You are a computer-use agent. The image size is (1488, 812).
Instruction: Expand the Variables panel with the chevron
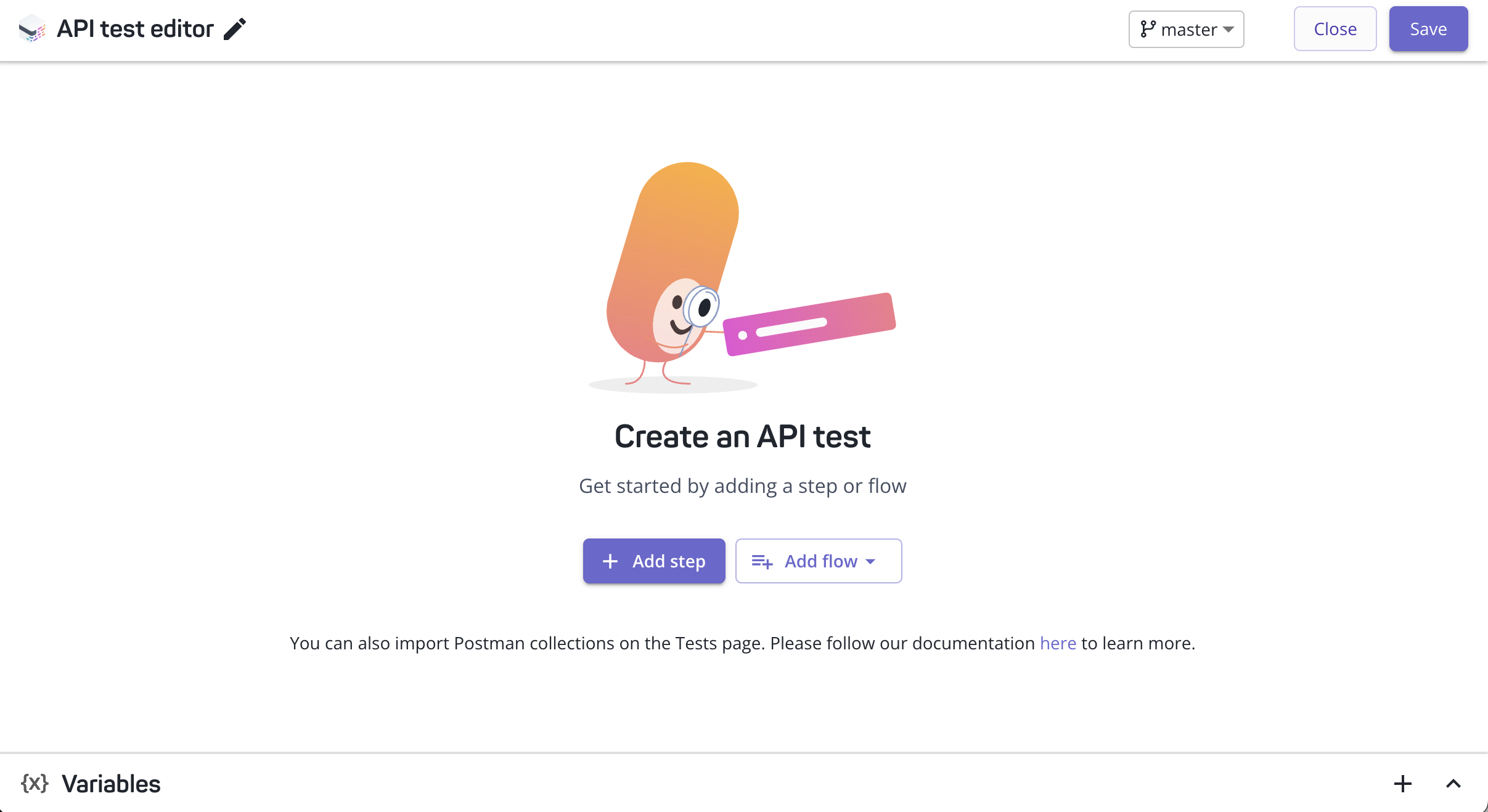1453,784
